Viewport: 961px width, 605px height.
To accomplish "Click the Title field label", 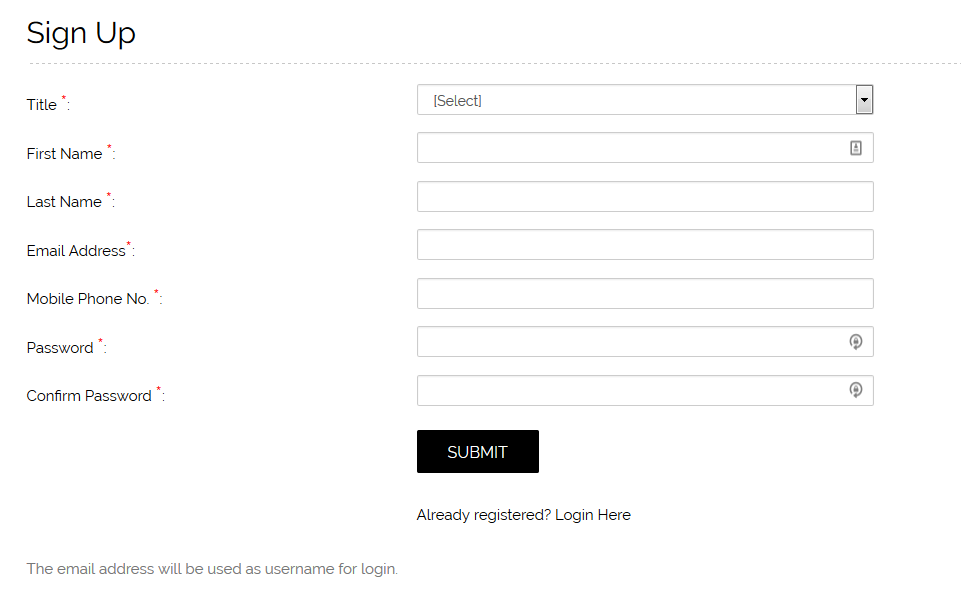I will tap(42, 105).
